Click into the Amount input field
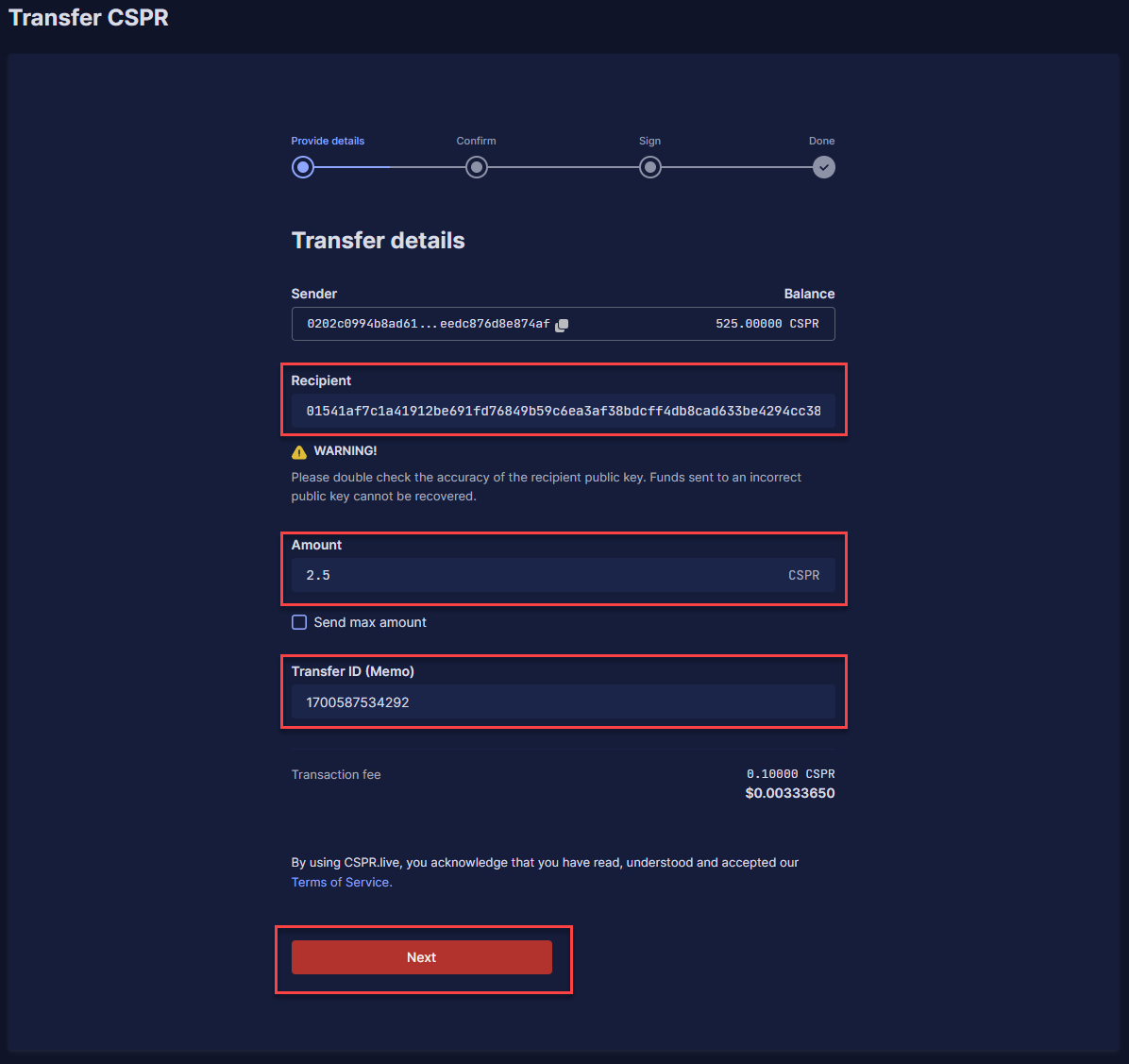1129x1064 pixels. (x=538, y=575)
